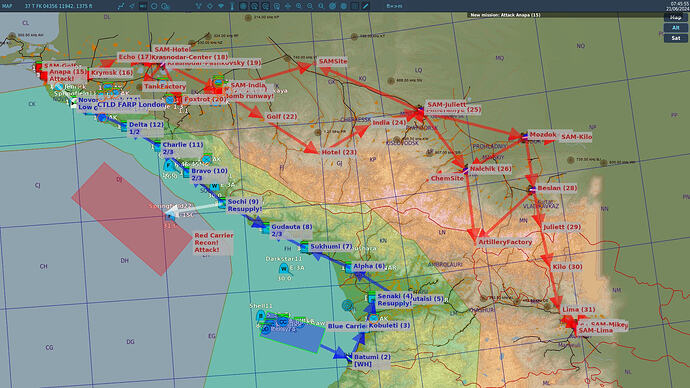Click the wifi-signal shaped icon in toolbar
690x388 pixels.
click(220, 6)
